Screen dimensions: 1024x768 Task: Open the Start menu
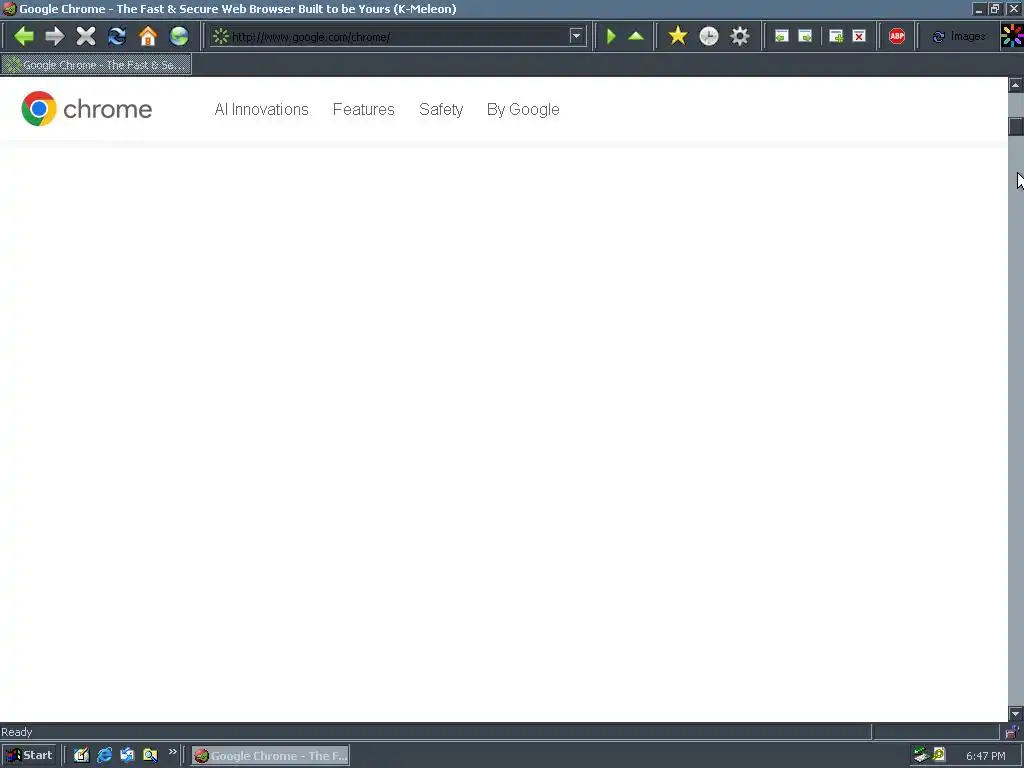tap(29, 756)
